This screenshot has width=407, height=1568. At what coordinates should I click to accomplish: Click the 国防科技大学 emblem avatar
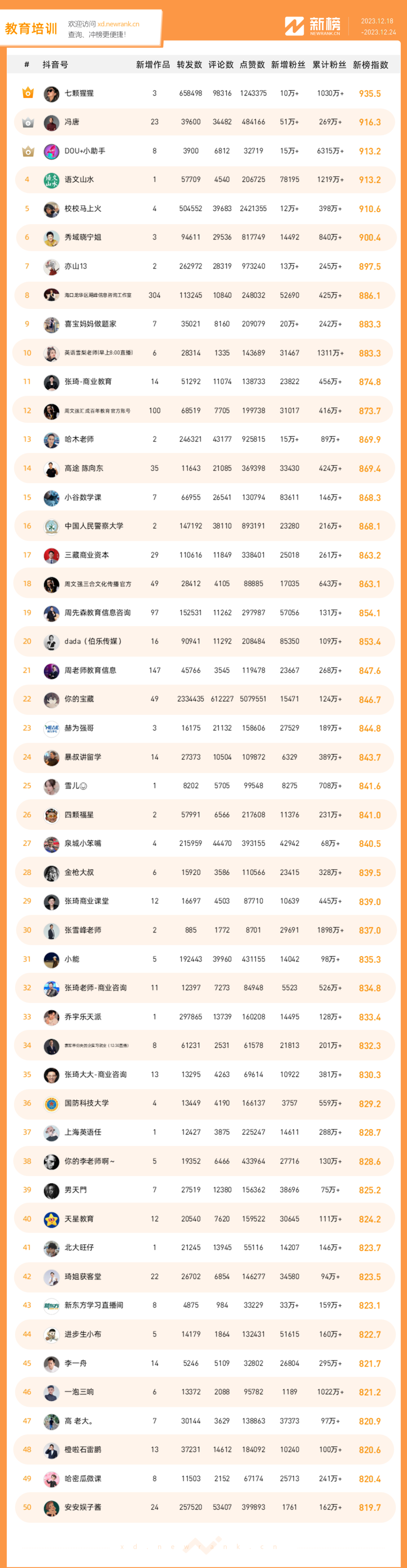[51, 1104]
